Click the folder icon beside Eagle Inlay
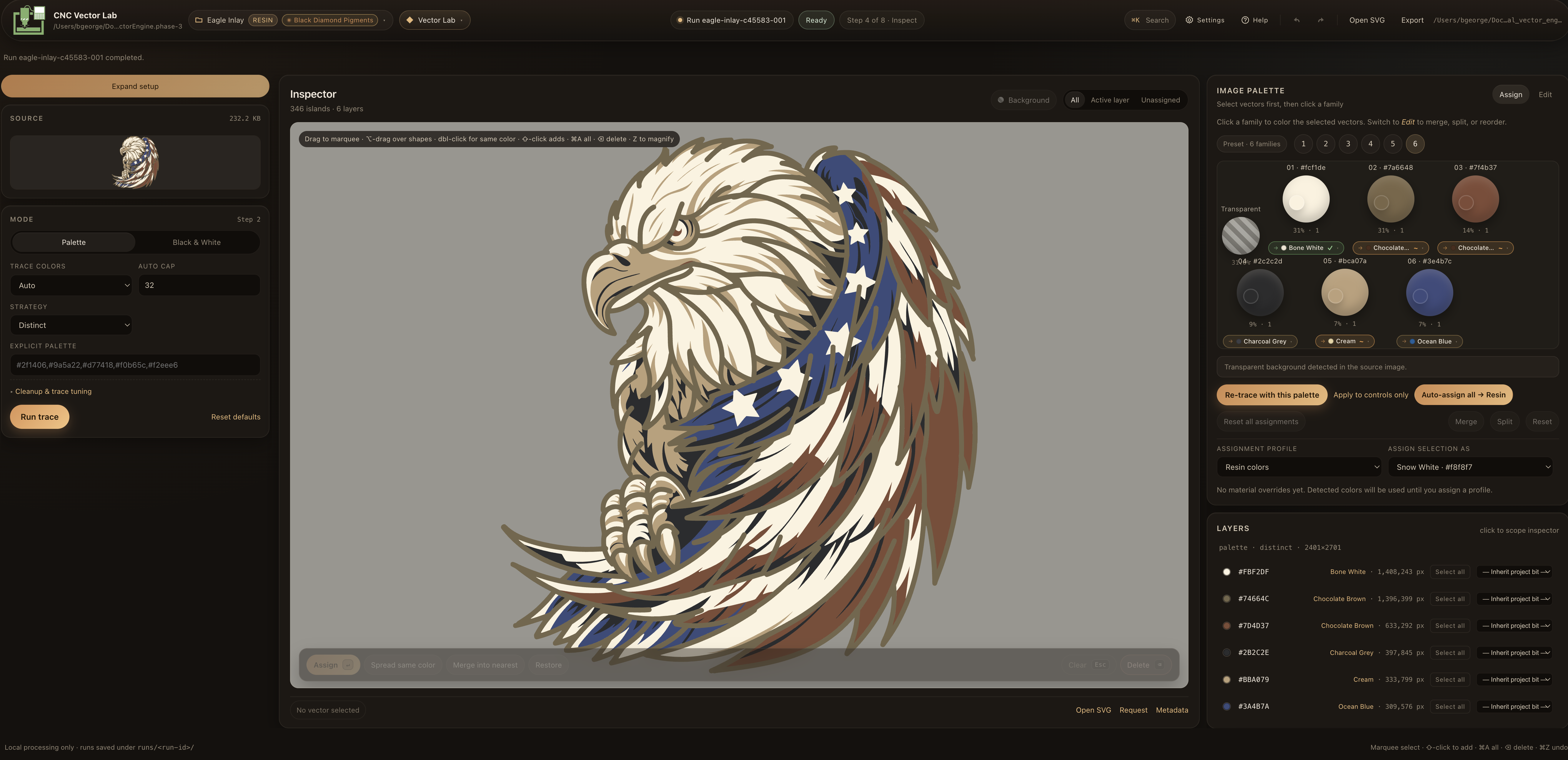 click(x=199, y=20)
